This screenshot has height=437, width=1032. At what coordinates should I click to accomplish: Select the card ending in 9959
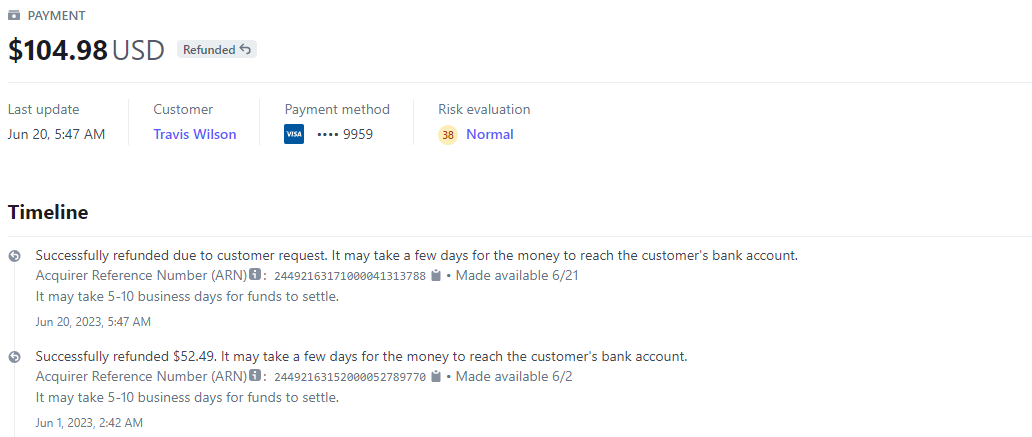[345, 134]
